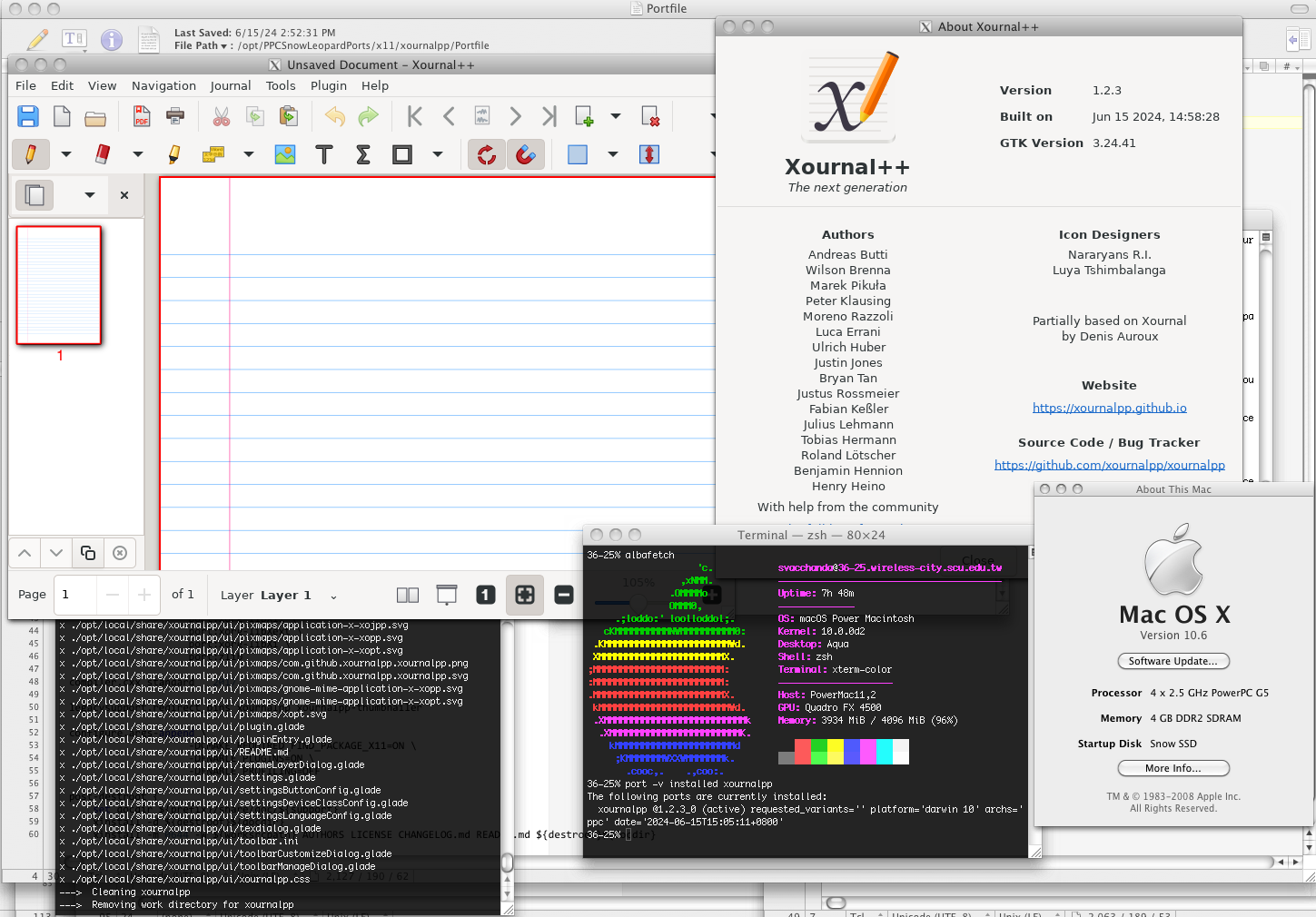Open the Journal menu
Image resolution: width=1316 pixels, height=917 pixels.
click(x=231, y=85)
